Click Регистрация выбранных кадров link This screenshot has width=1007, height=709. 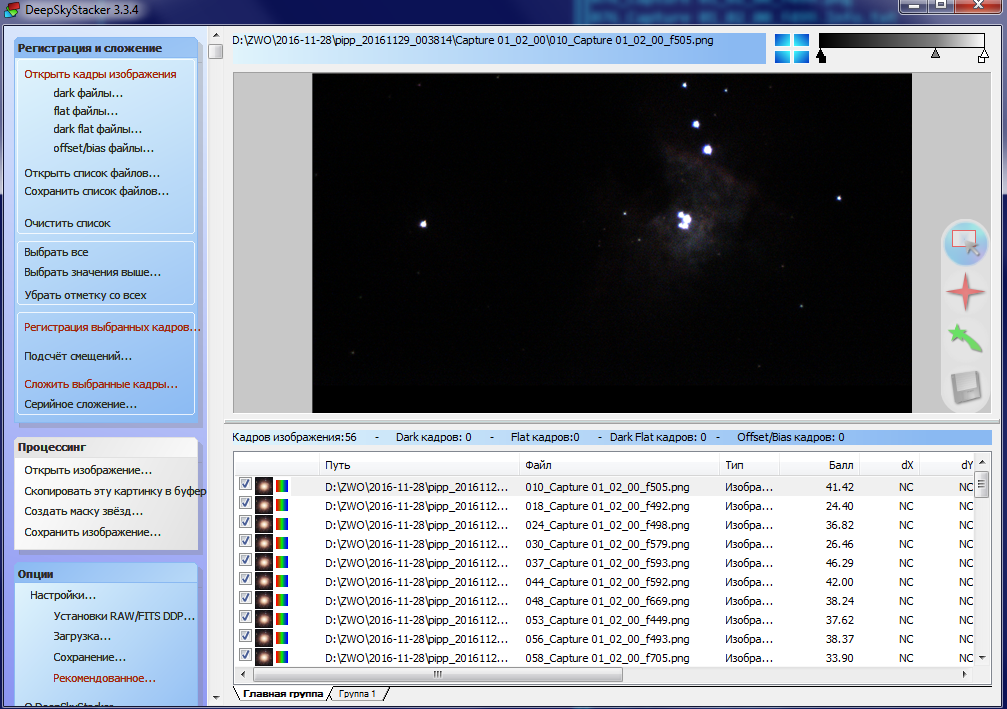click(x=112, y=327)
